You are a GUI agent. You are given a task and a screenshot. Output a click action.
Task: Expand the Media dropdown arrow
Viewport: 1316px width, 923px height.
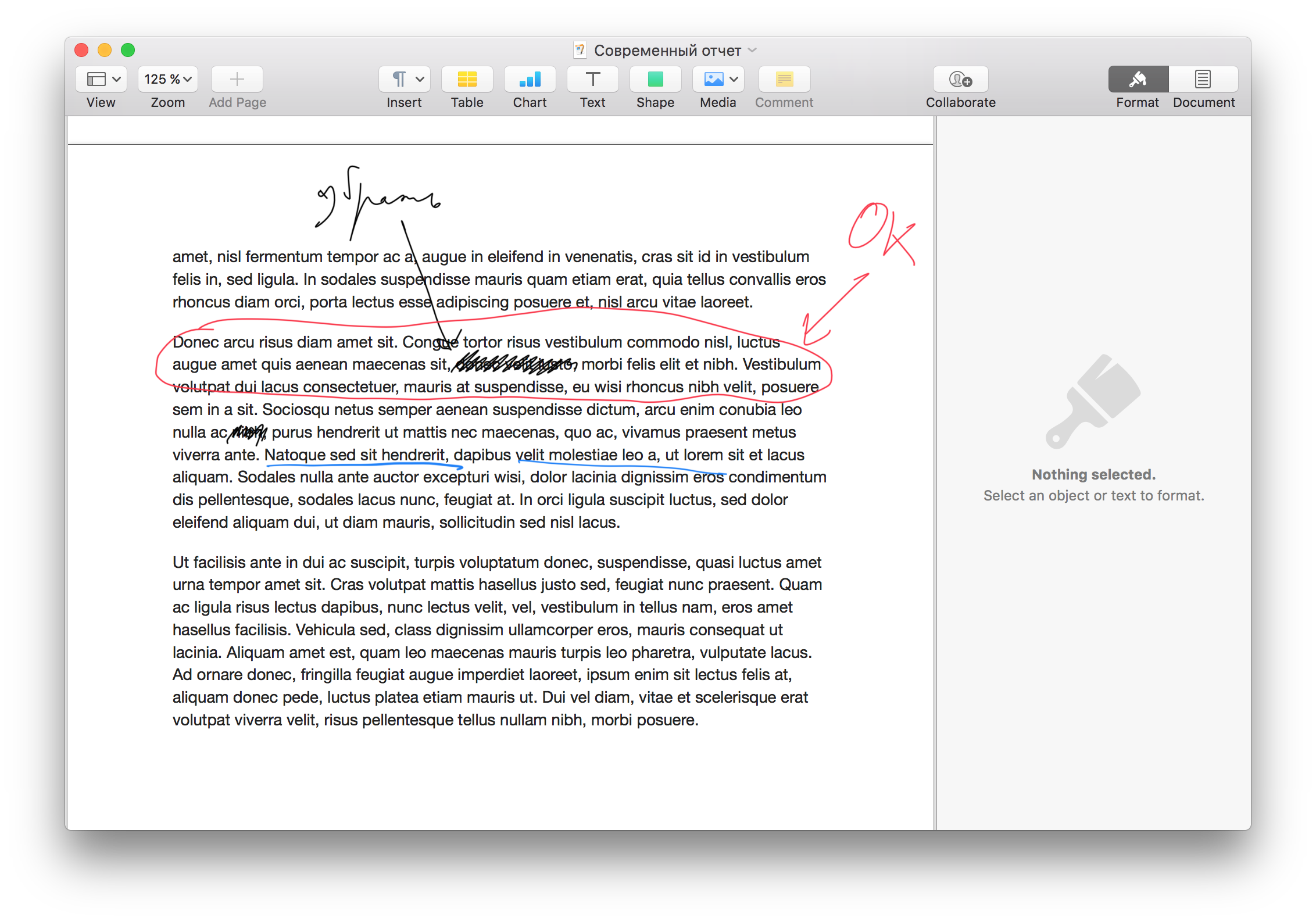[x=734, y=79]
